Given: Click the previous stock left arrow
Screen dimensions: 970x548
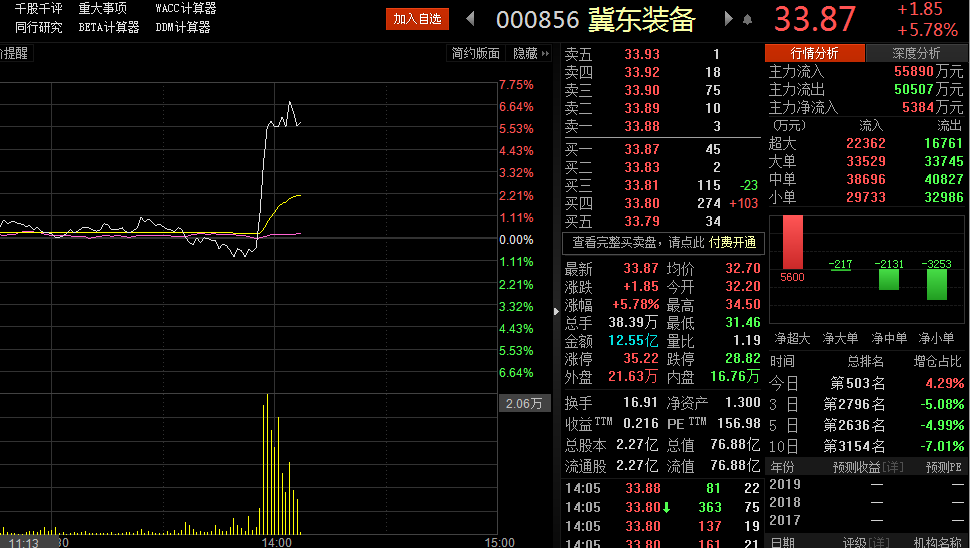Looking at the screenshot, I should [470, 19].
